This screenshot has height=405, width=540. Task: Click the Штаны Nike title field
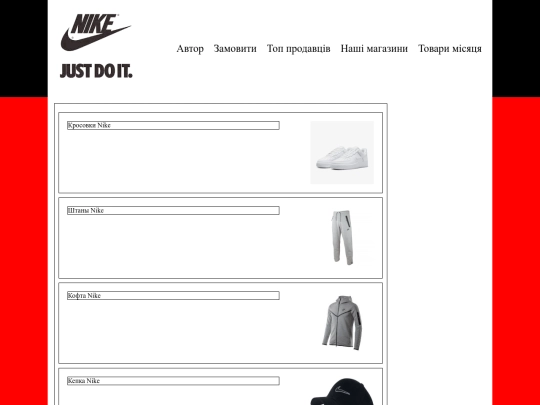pyautogui.click(x=173, y=210)
